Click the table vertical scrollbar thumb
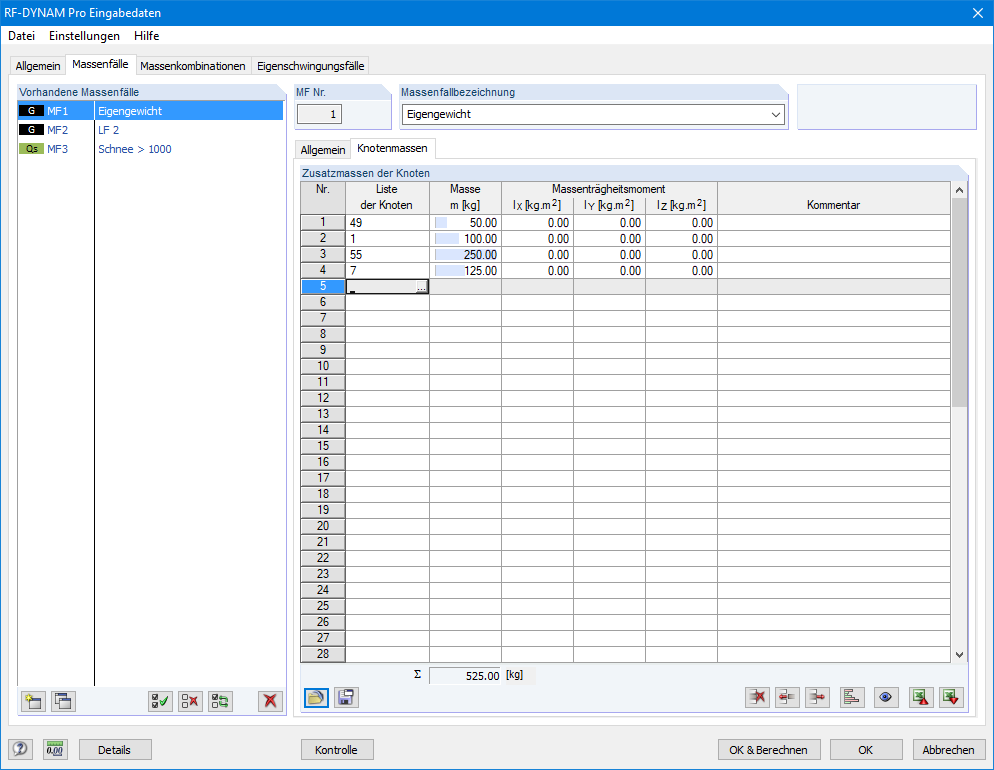The height and width of the screenshot is (770, 994). [959, 302]
